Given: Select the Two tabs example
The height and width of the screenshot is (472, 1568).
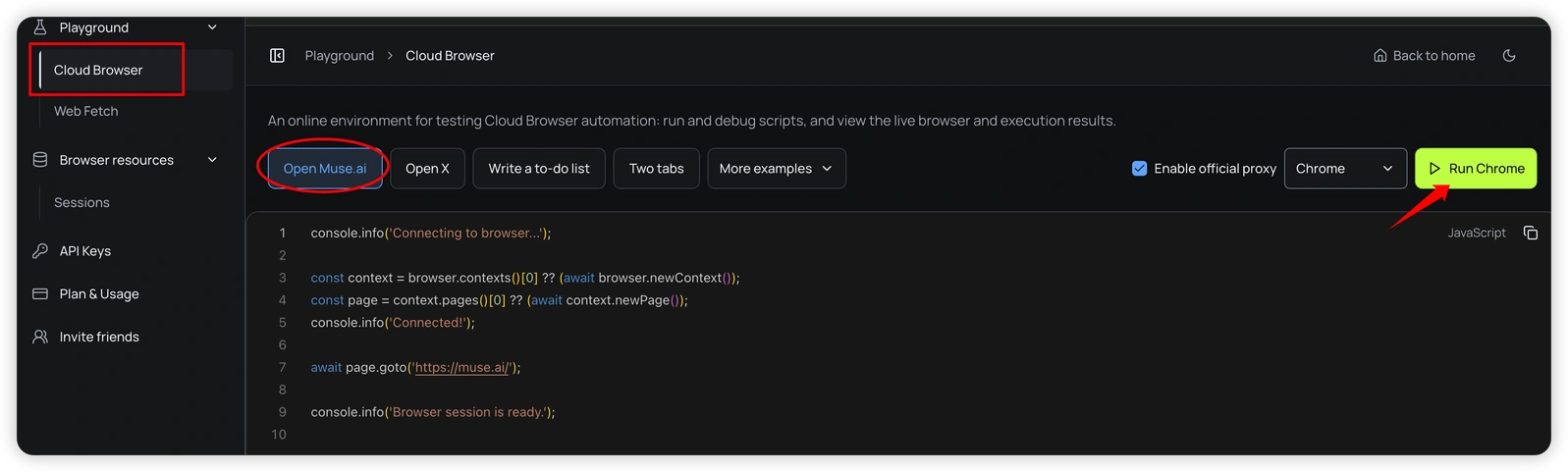Looking at the screenshot, I should 657,169.
